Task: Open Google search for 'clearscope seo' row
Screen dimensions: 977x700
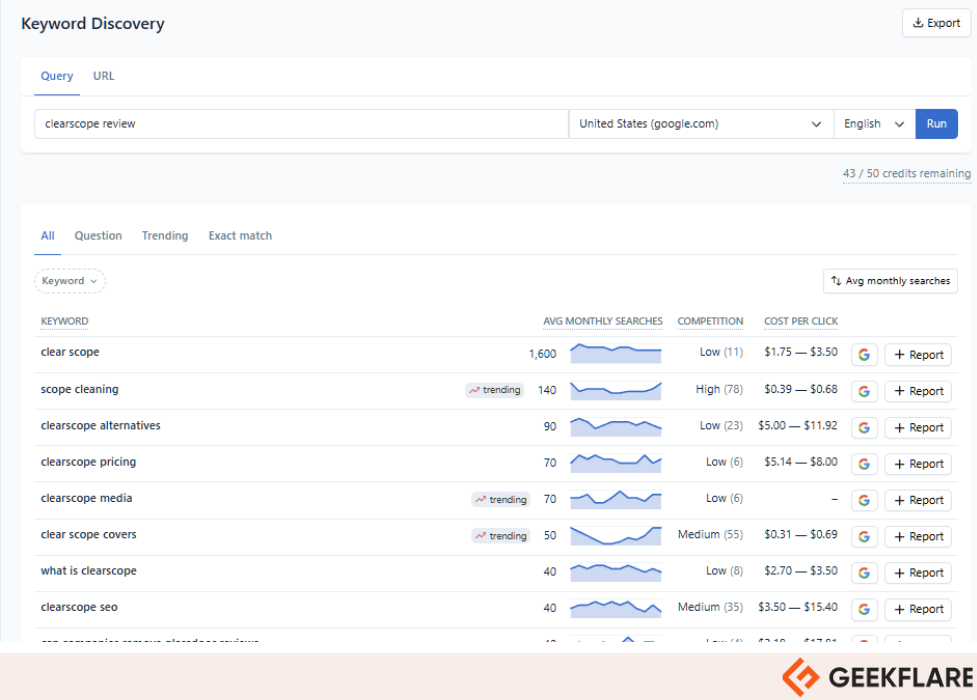Action: pos(864,609)
